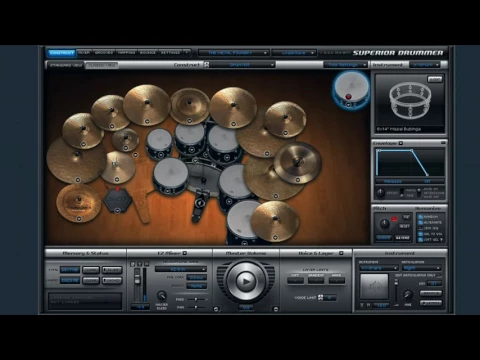Screen dimensions: 480x360
Task: Adjust the Fade slider in EZ Mixer
Action: (196, 299)
